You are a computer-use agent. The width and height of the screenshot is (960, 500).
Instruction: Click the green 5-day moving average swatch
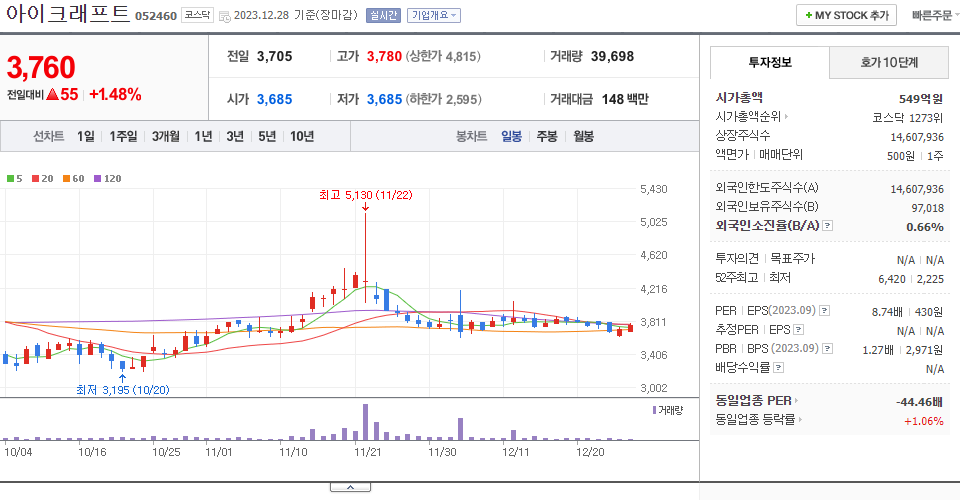click(10, 179)
